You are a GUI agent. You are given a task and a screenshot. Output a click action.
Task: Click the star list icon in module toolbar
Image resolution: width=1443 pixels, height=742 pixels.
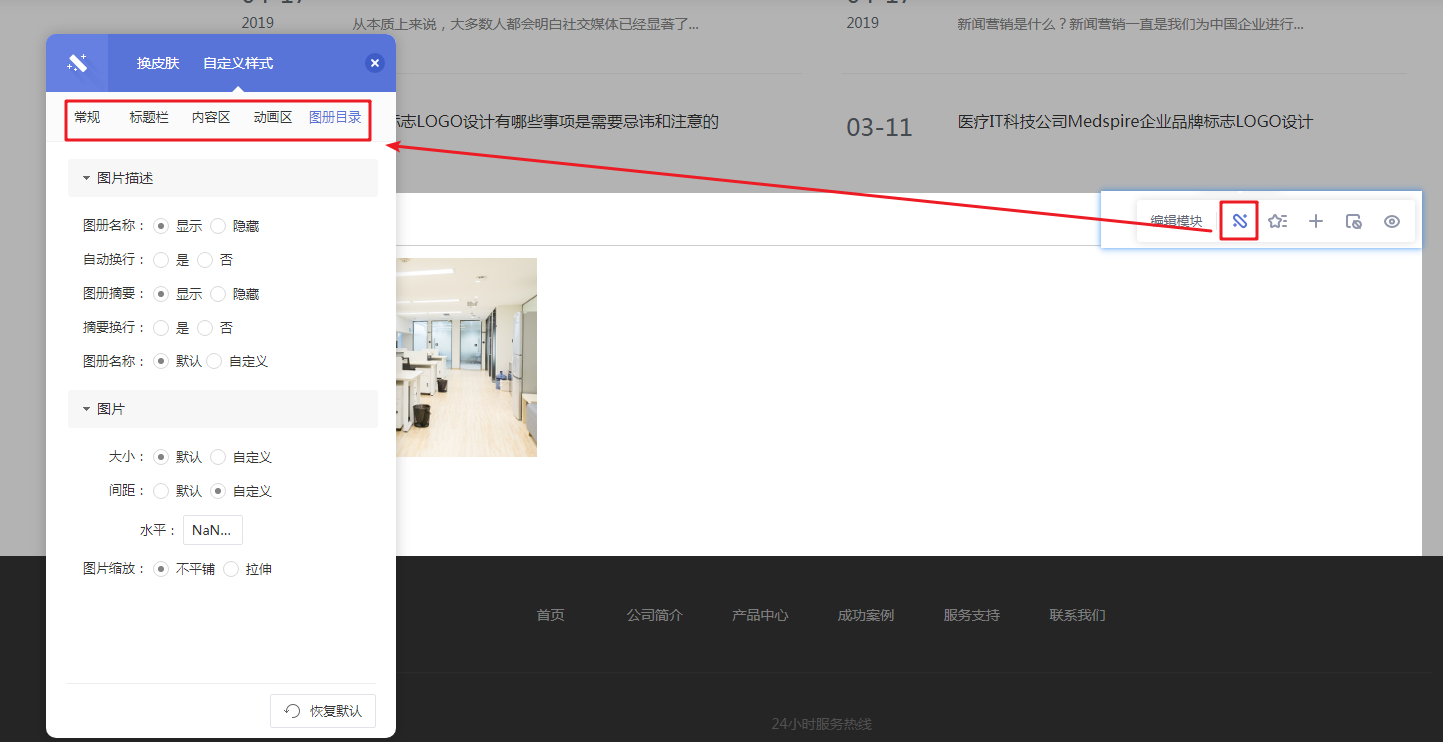1277,221
